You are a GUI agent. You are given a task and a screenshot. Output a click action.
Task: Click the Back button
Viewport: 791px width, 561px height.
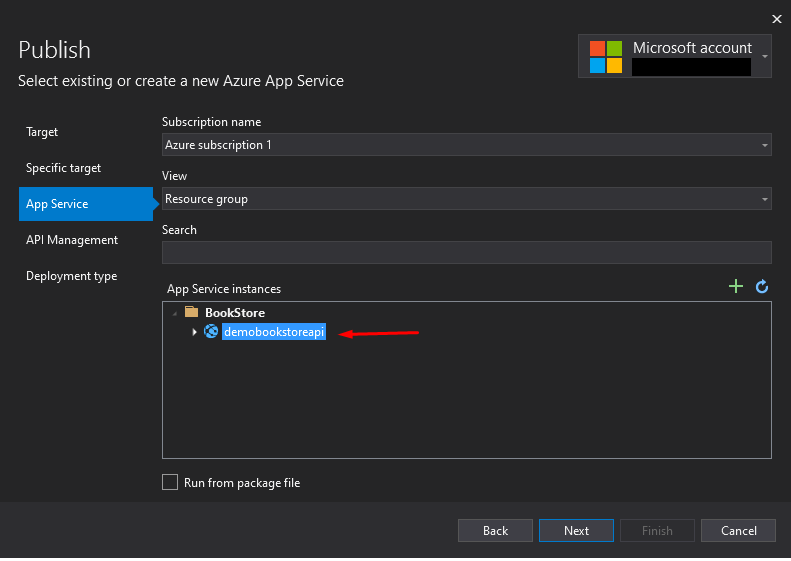click(495, 531)
